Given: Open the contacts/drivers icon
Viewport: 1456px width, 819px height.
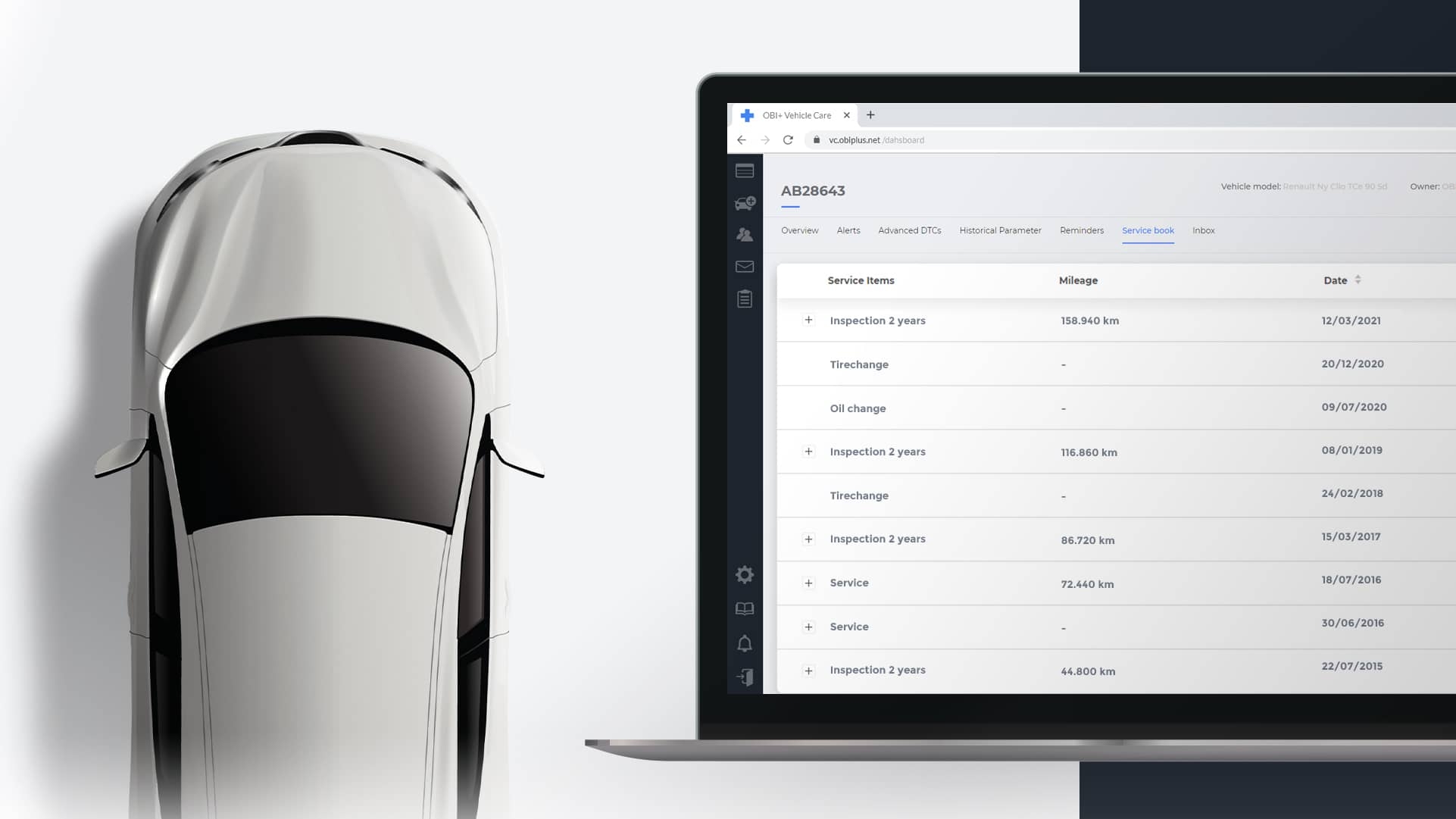Looking at the screenshot, I should (x=745, y=235).
